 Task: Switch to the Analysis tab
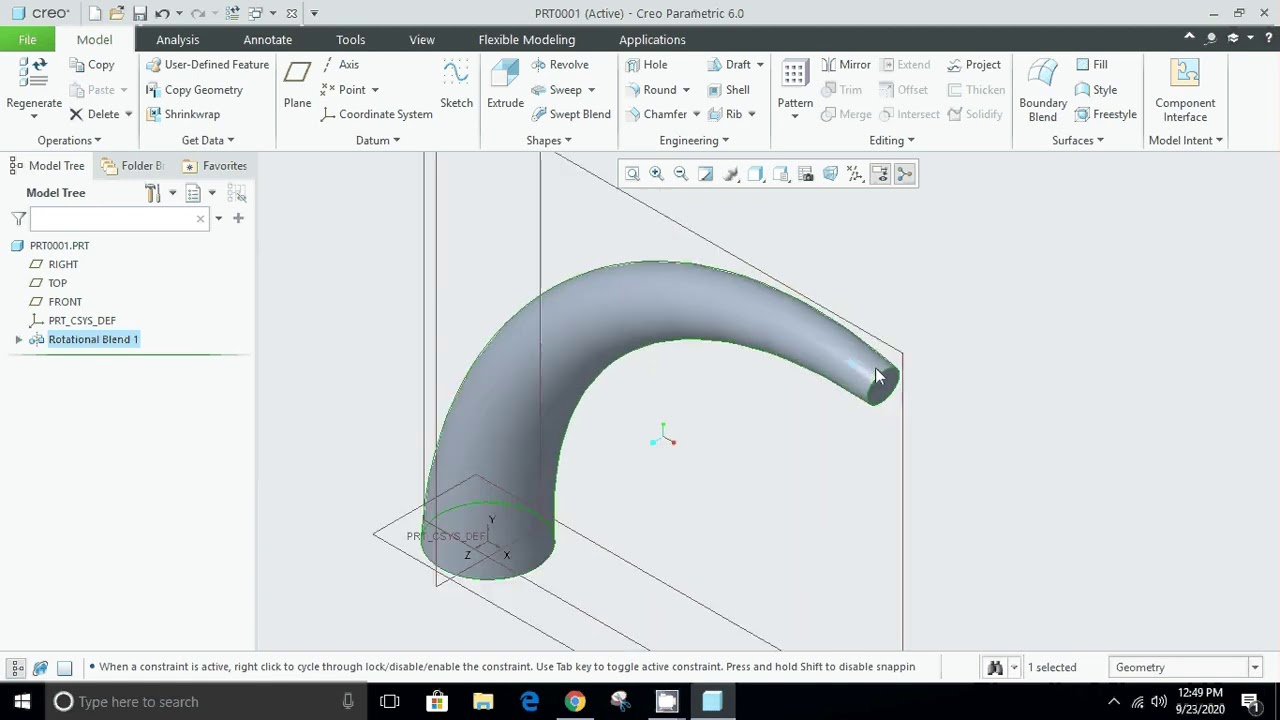[x=177, y=40]
